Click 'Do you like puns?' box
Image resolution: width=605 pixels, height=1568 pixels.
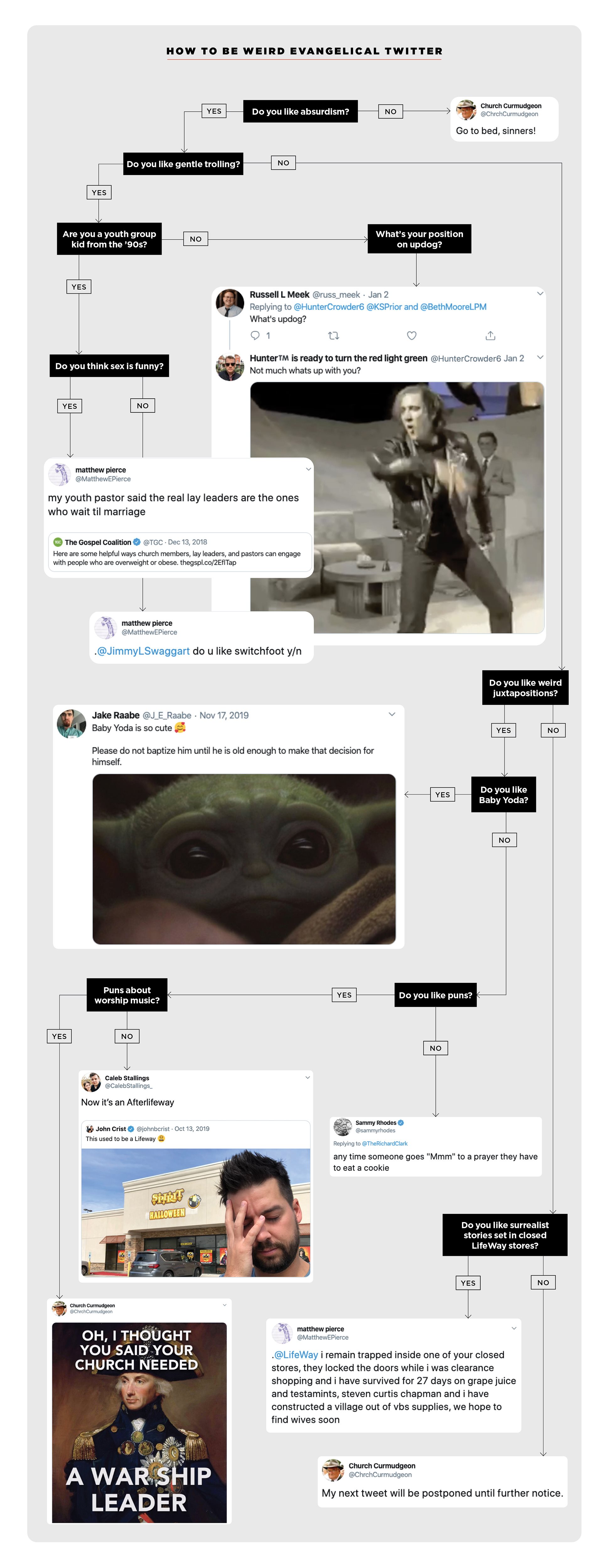click(436, 995)
